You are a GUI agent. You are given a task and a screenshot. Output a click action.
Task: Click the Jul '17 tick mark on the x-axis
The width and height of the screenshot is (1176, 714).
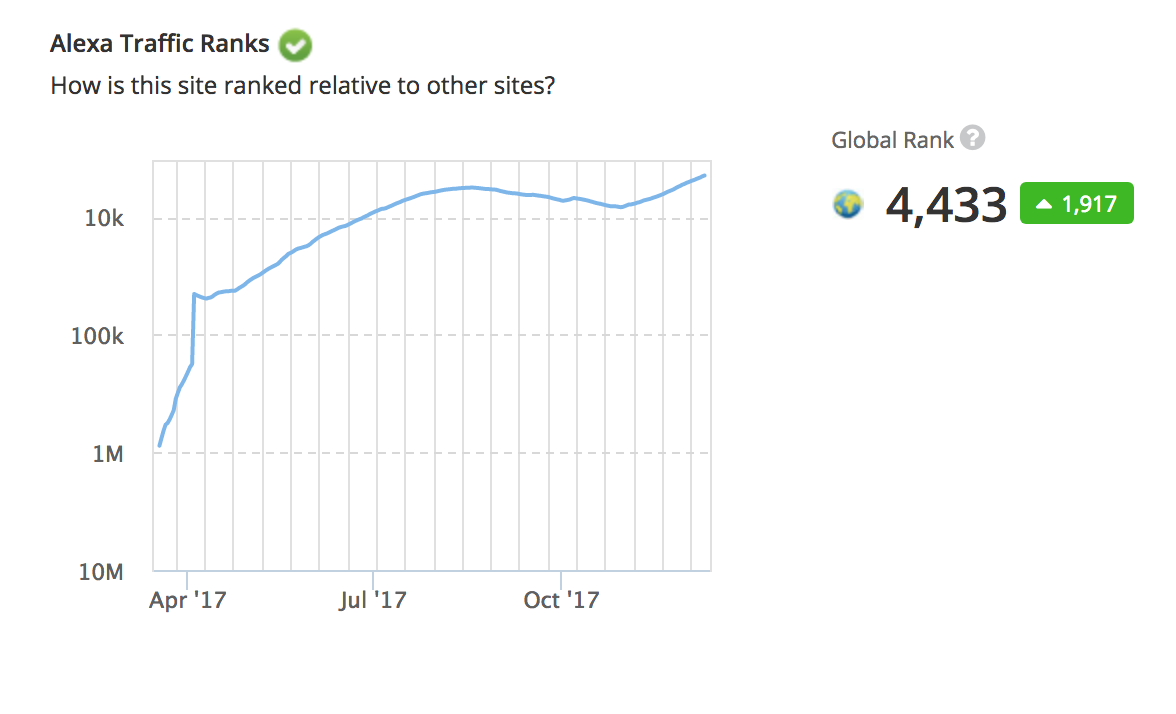coord(373,578)
